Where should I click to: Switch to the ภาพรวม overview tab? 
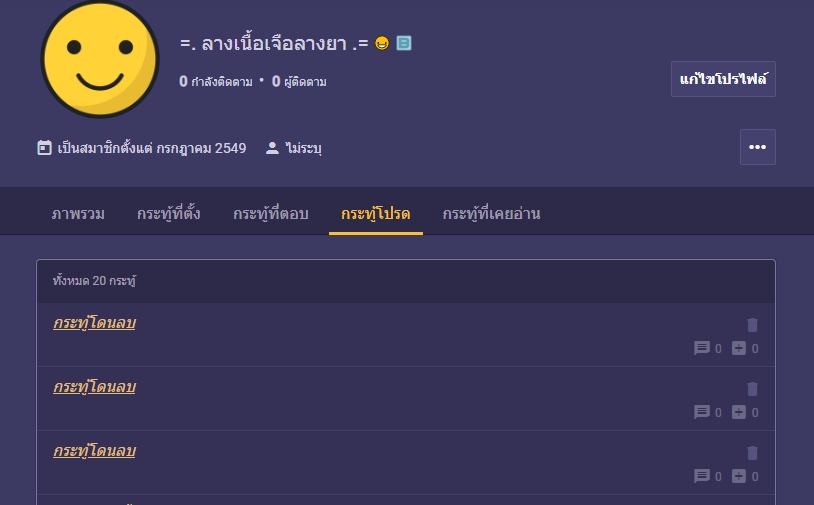[78, 214]
